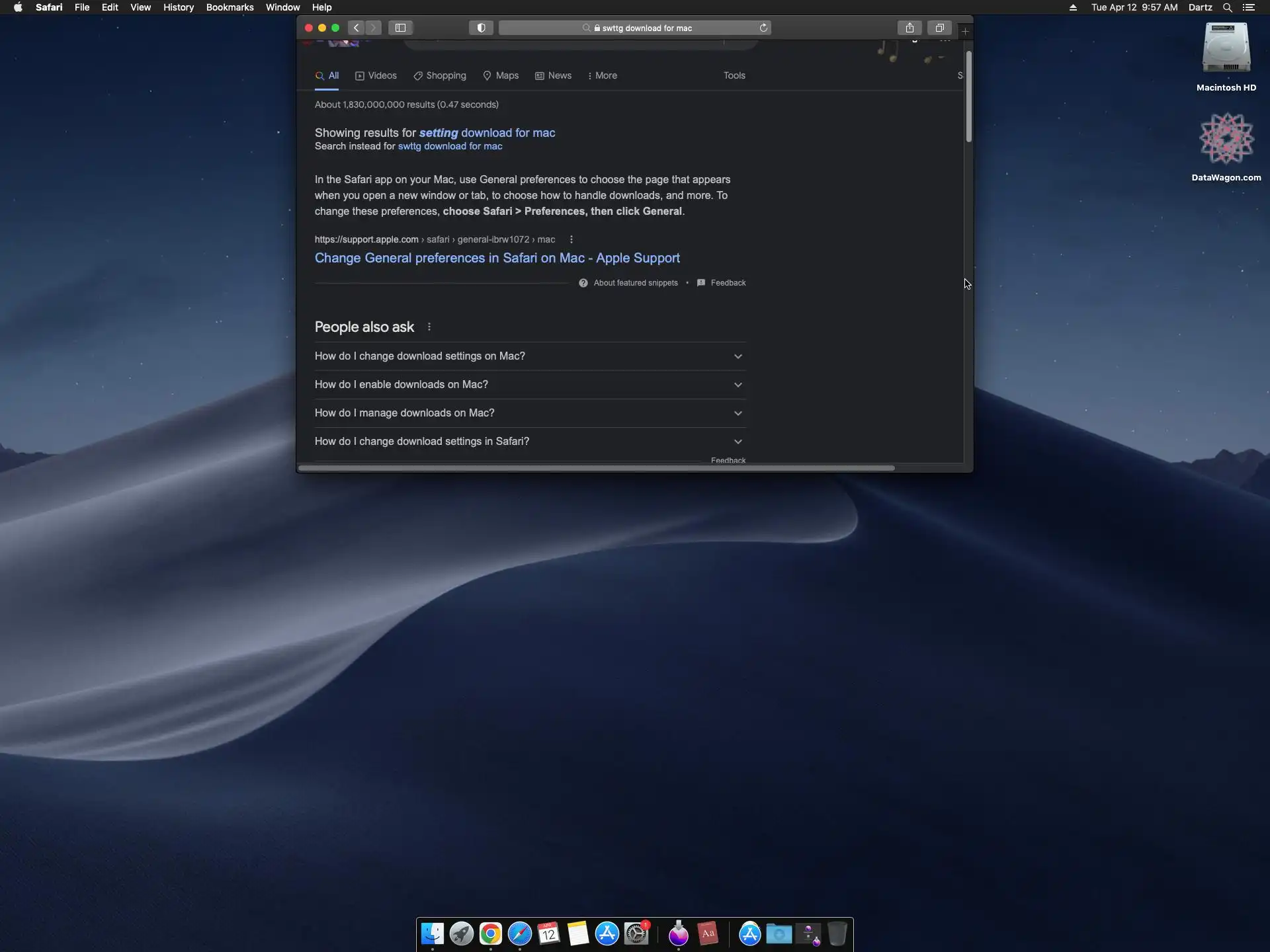Switch to the Videos results tab
Viewport: 1270px width, 952px height.
(x=376, y=75)
